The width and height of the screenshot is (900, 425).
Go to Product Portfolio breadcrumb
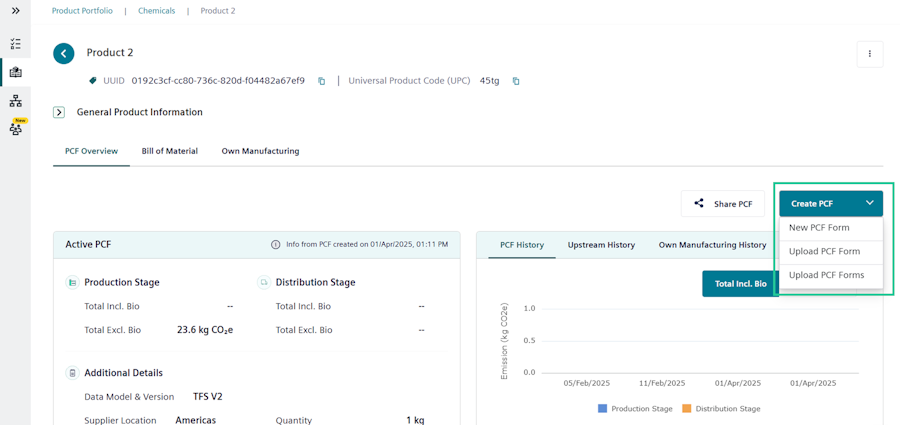(82, 11)
